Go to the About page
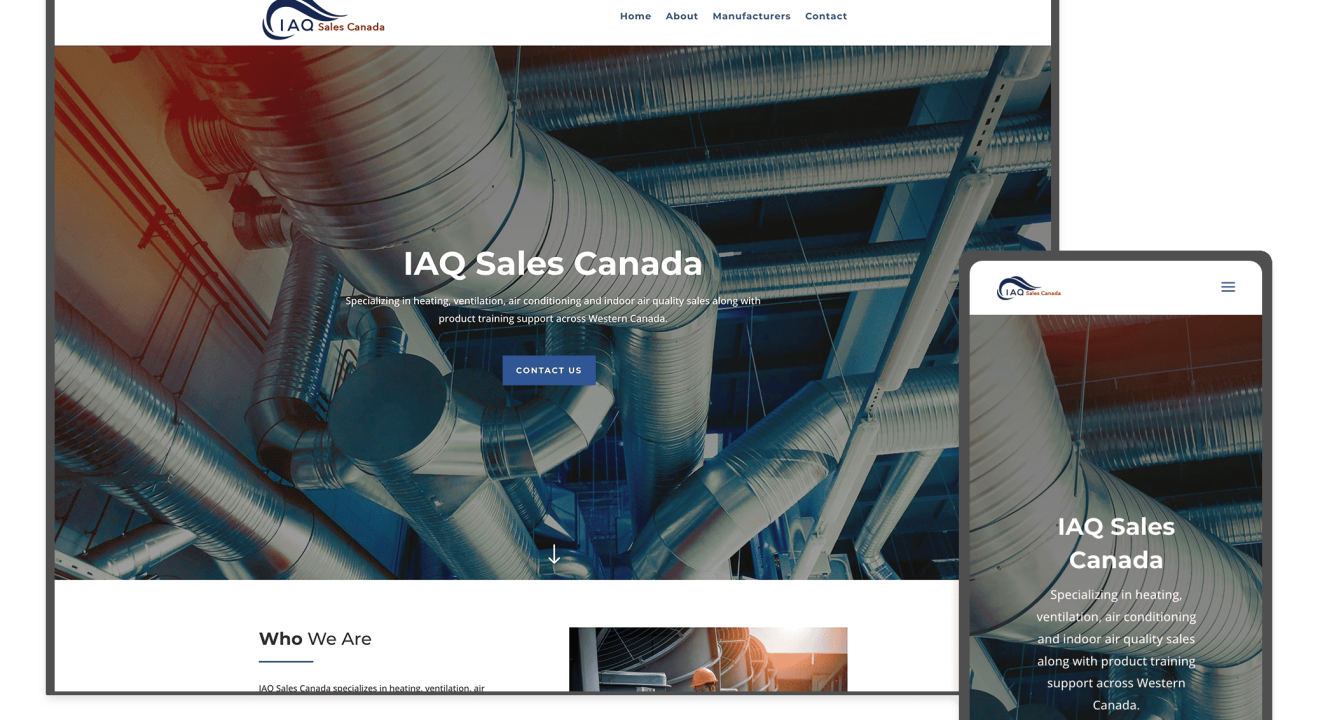The image size is (1320, 720). coord(682,16)
